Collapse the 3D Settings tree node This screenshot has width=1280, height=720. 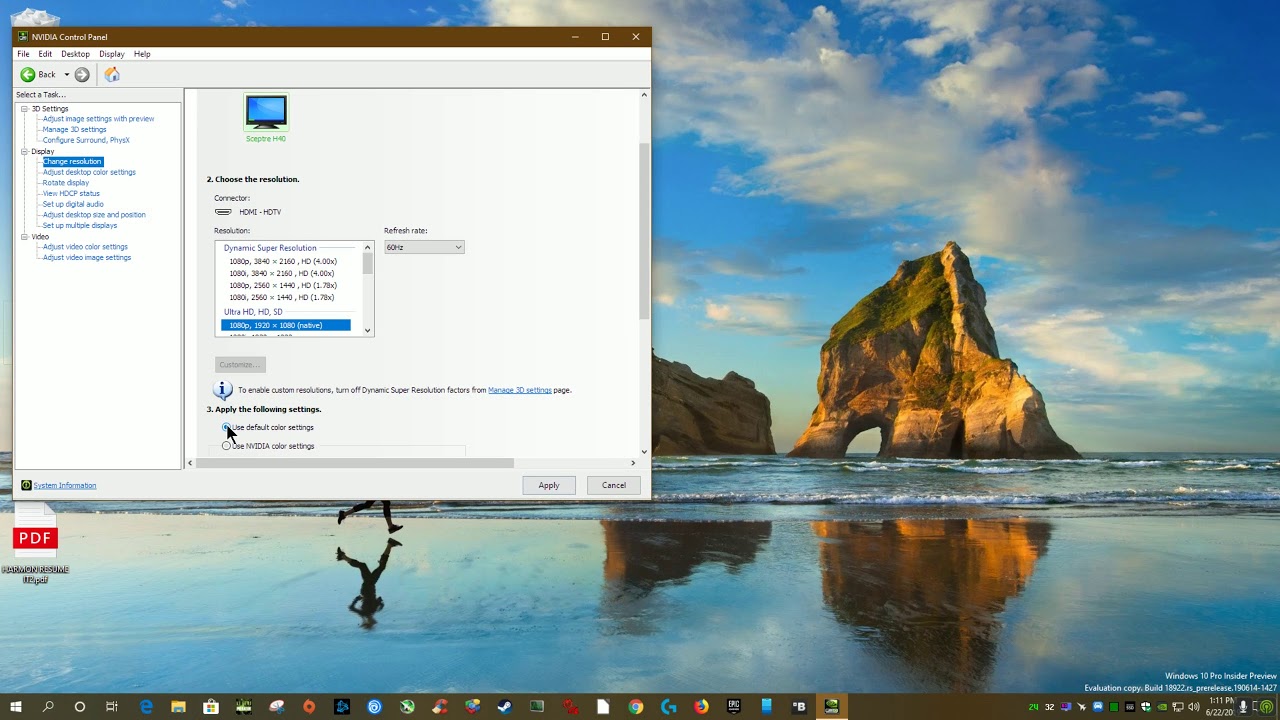24,108
